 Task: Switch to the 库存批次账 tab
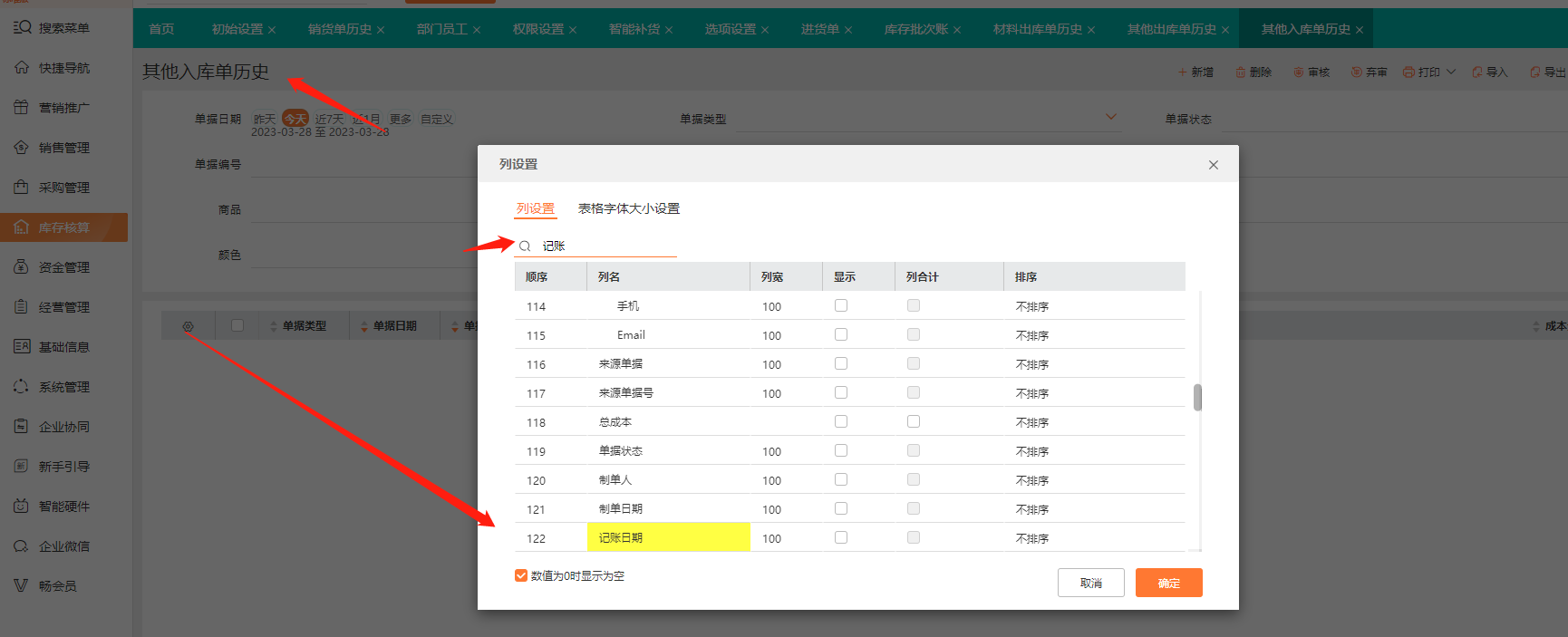click(x=916, y=29)
